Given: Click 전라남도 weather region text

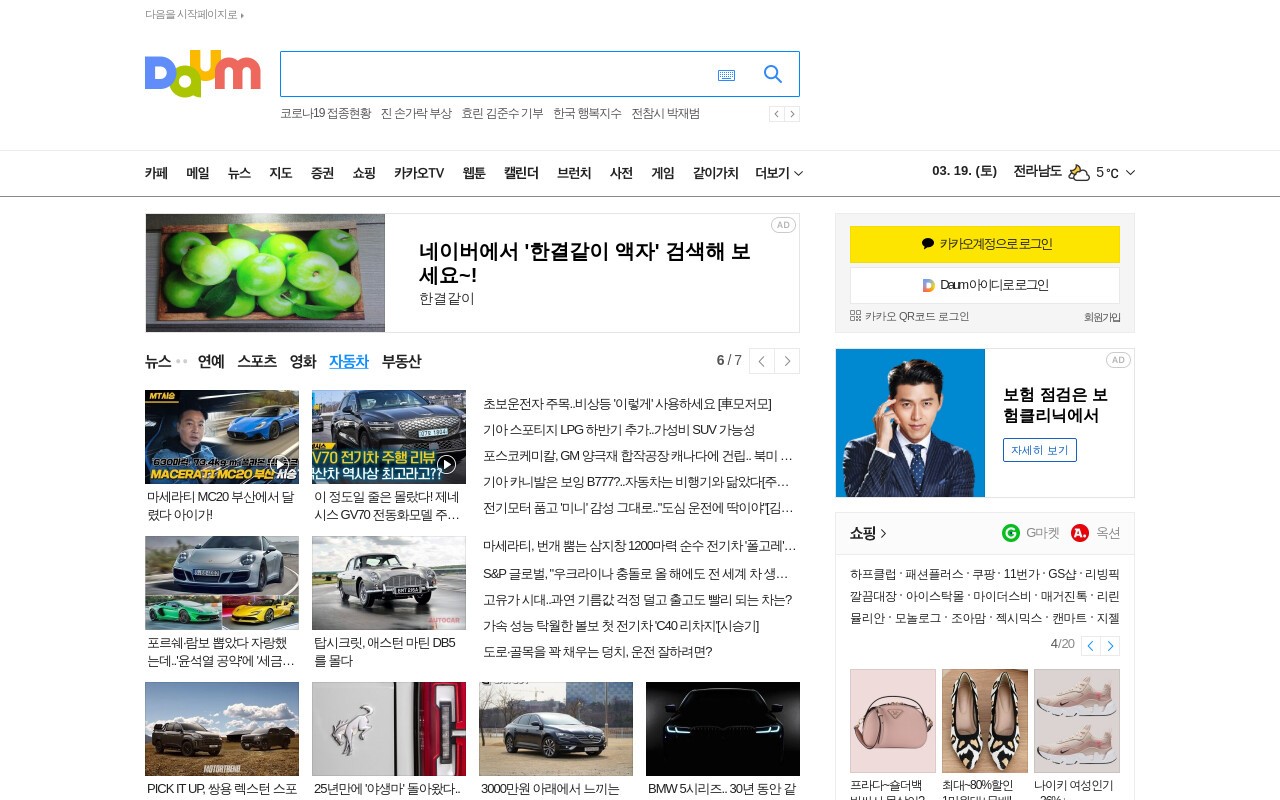Looking at the screenshot, I should coord(1037,171).
